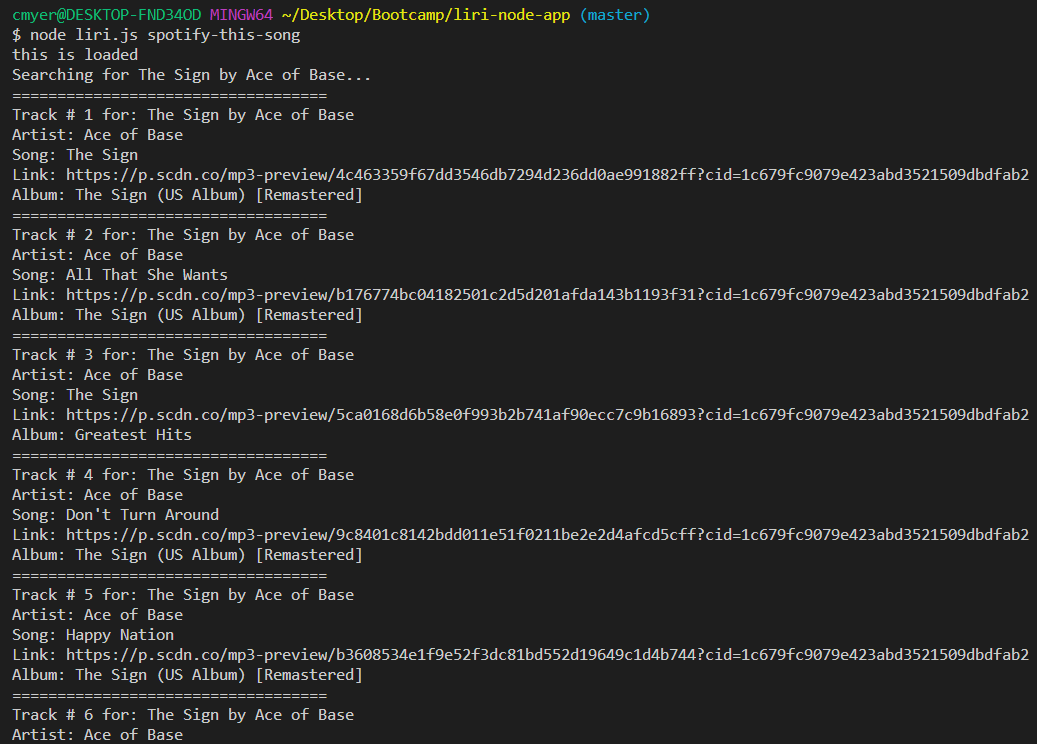Click 'MINGW64' in the prompt line
Screen dimensions: 1037x744
[x=241, y=15]
